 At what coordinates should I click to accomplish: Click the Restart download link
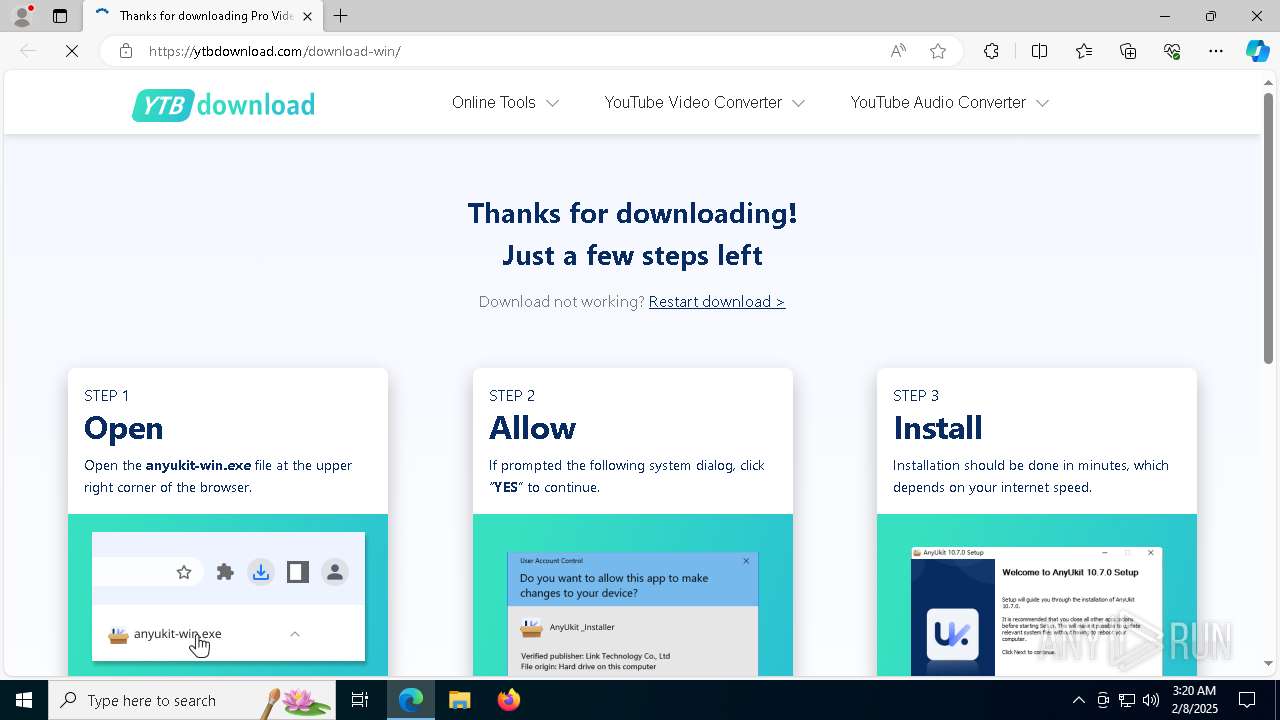click(x=717, y=302)
